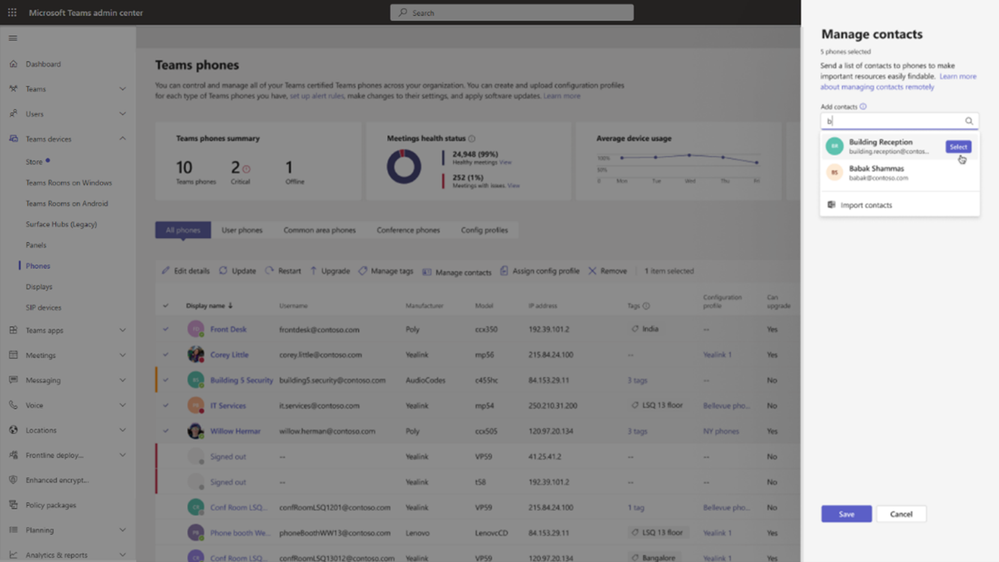Click the Enhanced encryption icon

(x=13, y=480)
